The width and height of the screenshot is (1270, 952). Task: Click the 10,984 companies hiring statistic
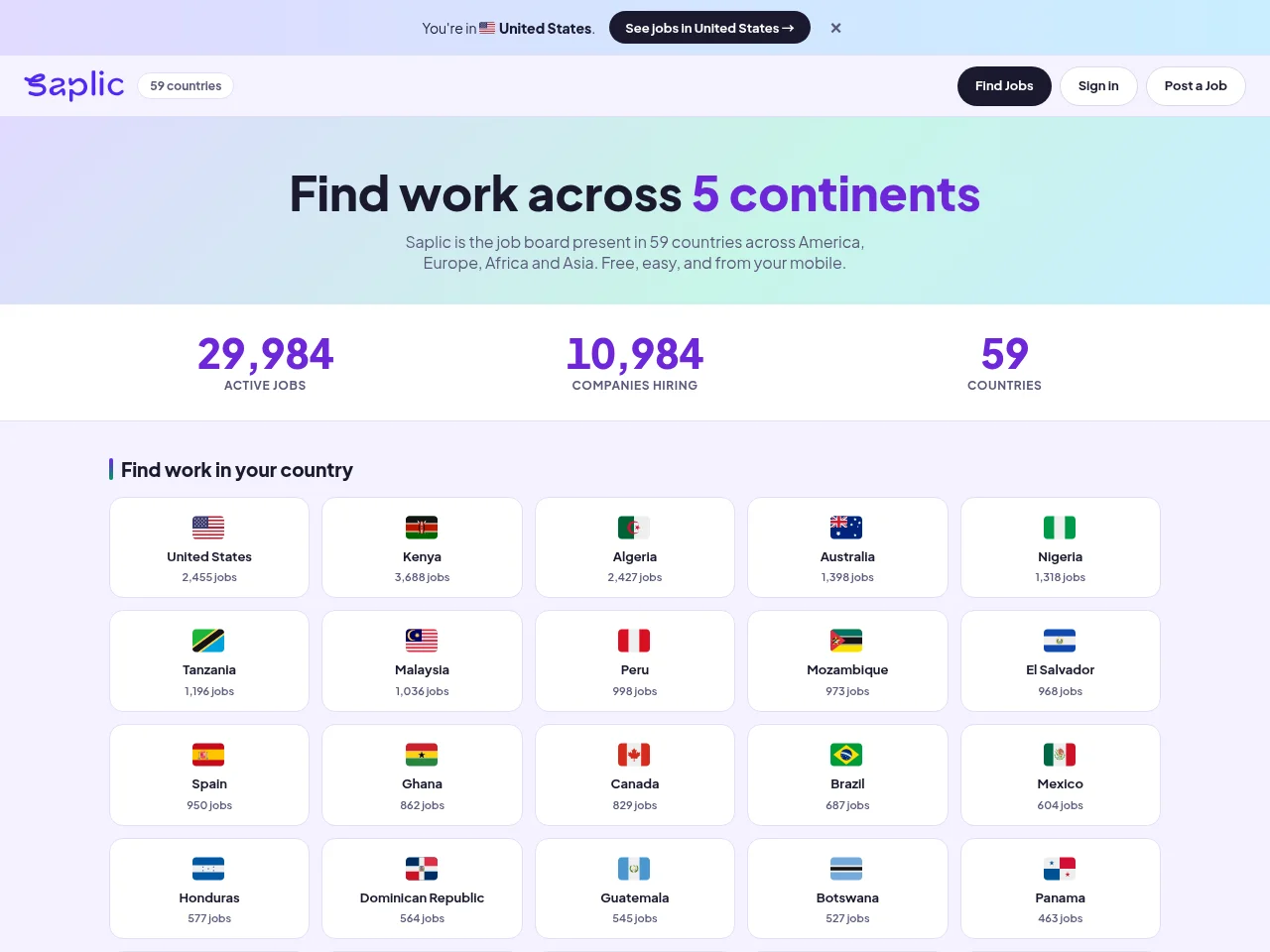click(x=635, y=363)
